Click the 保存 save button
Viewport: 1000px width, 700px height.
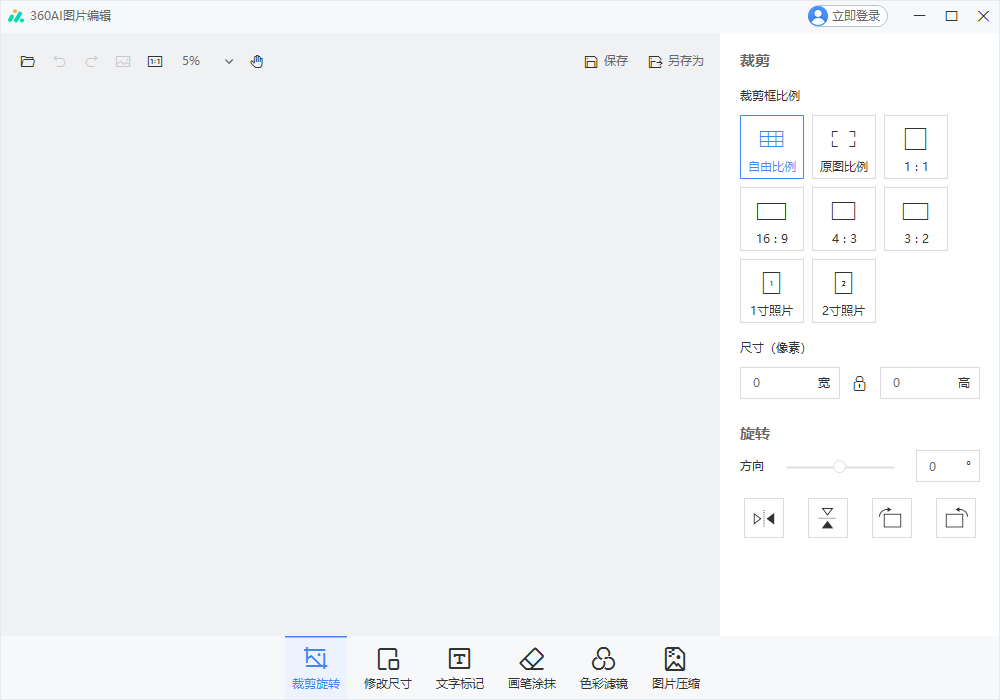[x=606, y=61]
